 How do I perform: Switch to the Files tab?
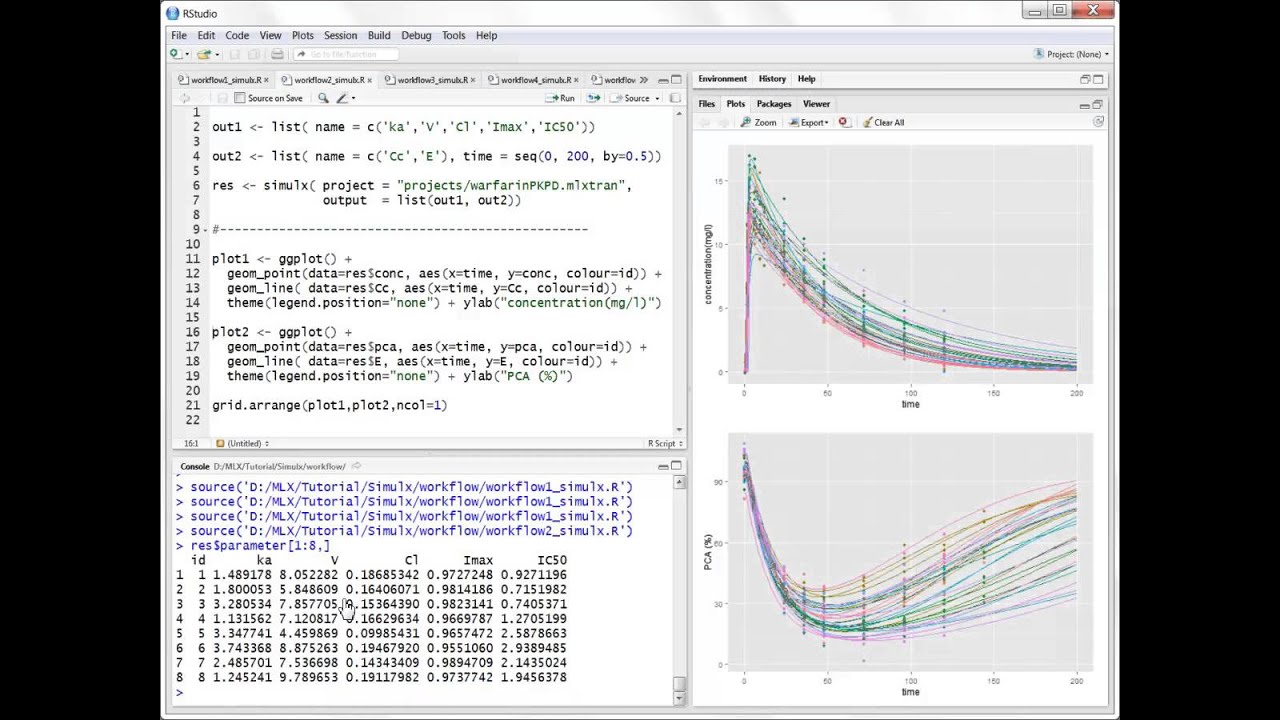tap(706, 104)
